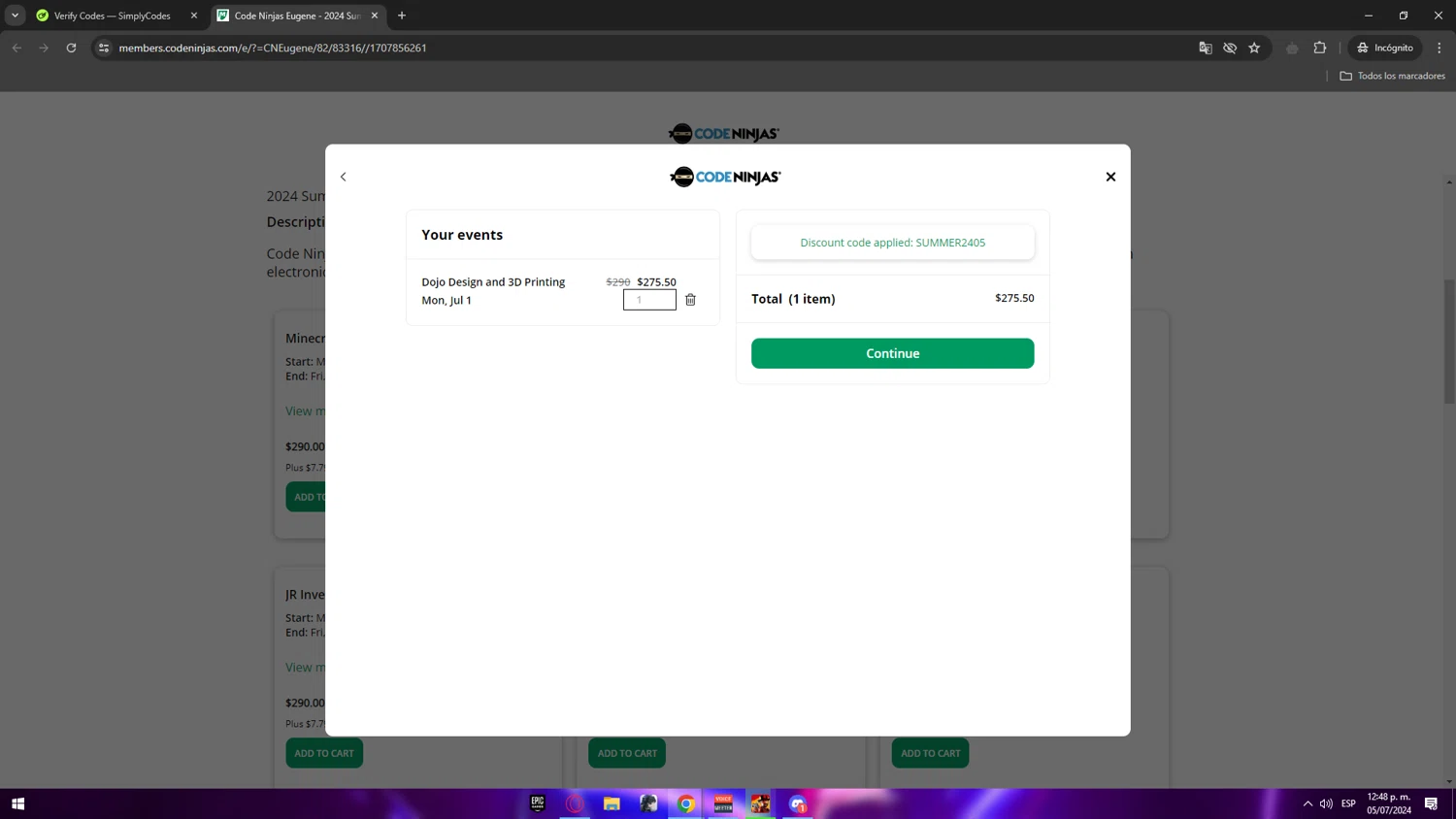Viewport: 1456px width, 819px height.
Task: Close the Code Ninjas Eugene tab
Action: pos(375,16)
